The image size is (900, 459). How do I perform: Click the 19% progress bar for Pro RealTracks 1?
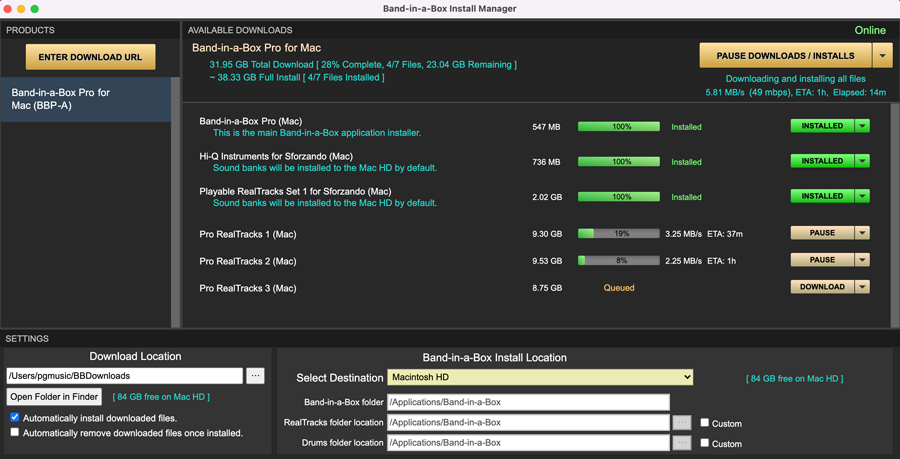(619, 234)
